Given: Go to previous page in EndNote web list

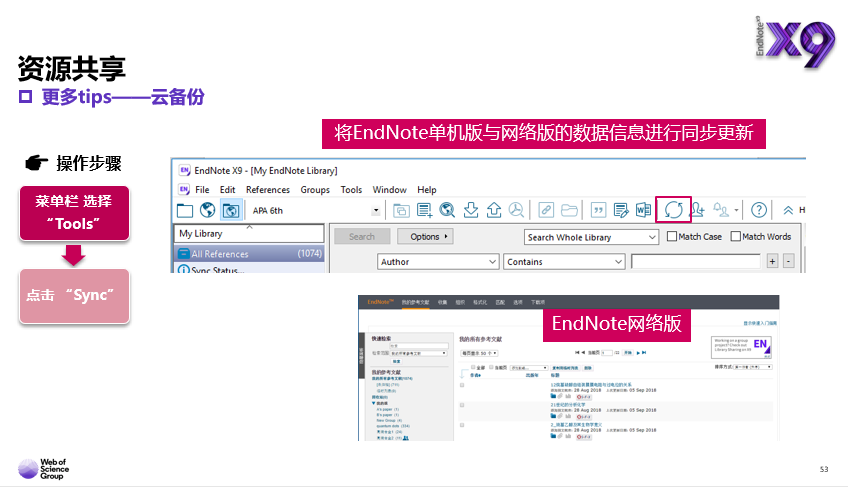Looking at the screenshot, I should click(x=583, y=353).
